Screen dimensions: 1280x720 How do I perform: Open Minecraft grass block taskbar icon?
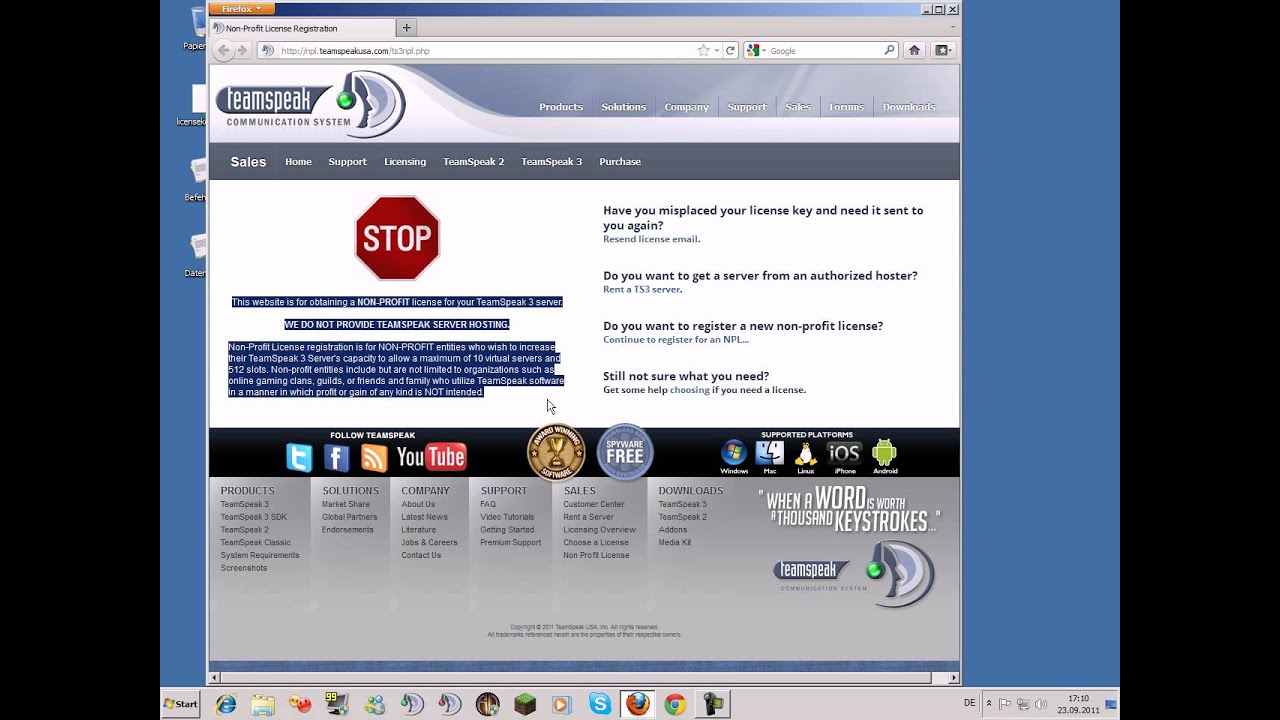click(525, 704)
